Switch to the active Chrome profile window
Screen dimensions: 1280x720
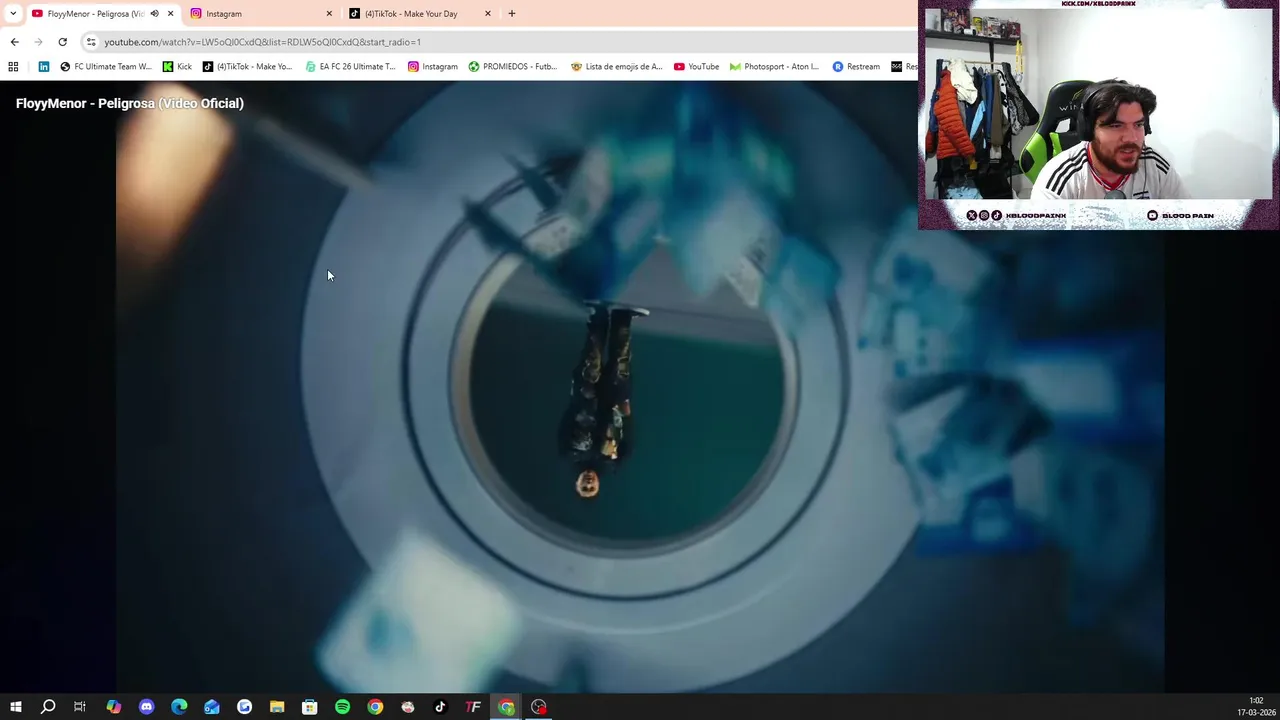[x=506, y=707]
